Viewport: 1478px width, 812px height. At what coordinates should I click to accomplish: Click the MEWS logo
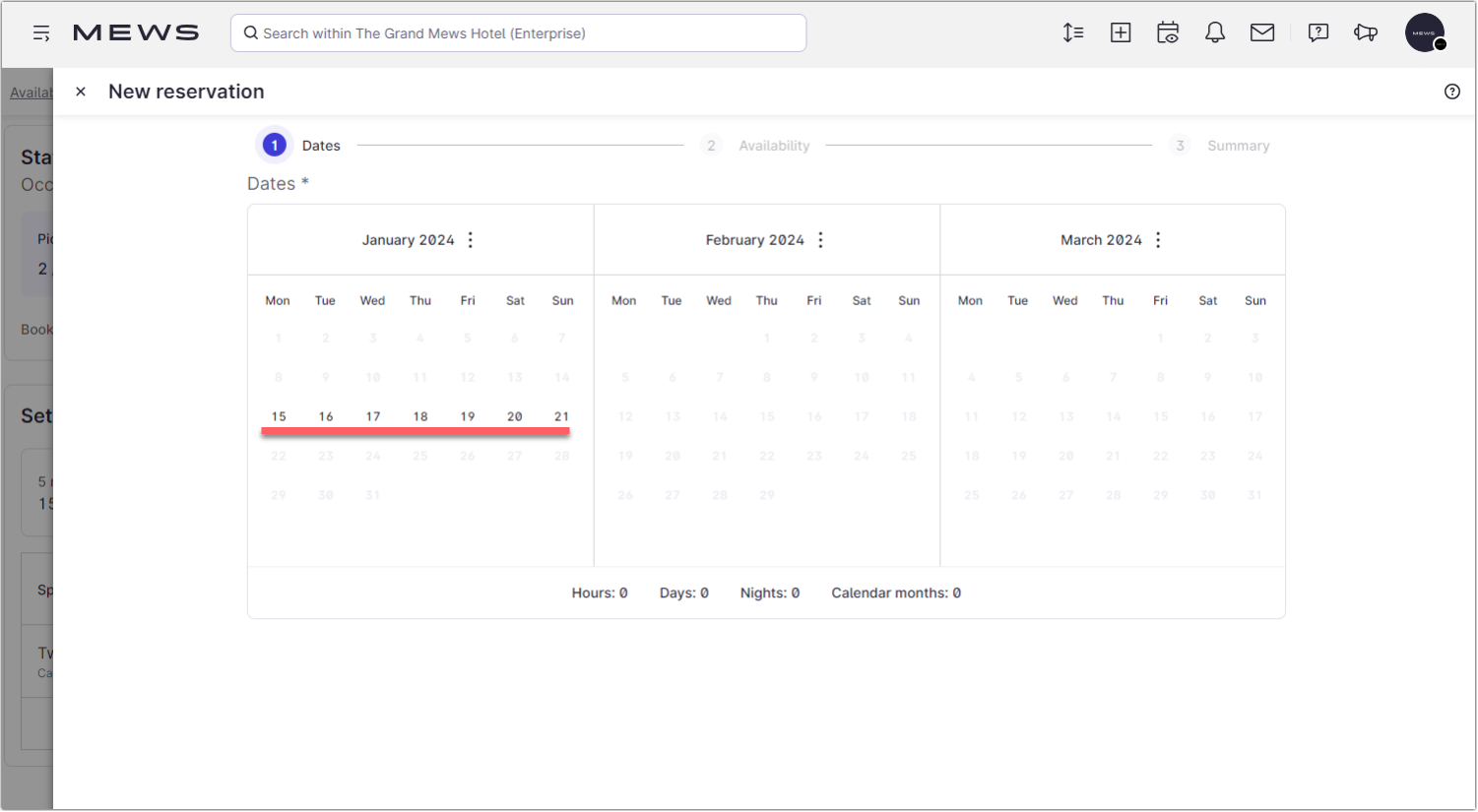coord(136,33)
